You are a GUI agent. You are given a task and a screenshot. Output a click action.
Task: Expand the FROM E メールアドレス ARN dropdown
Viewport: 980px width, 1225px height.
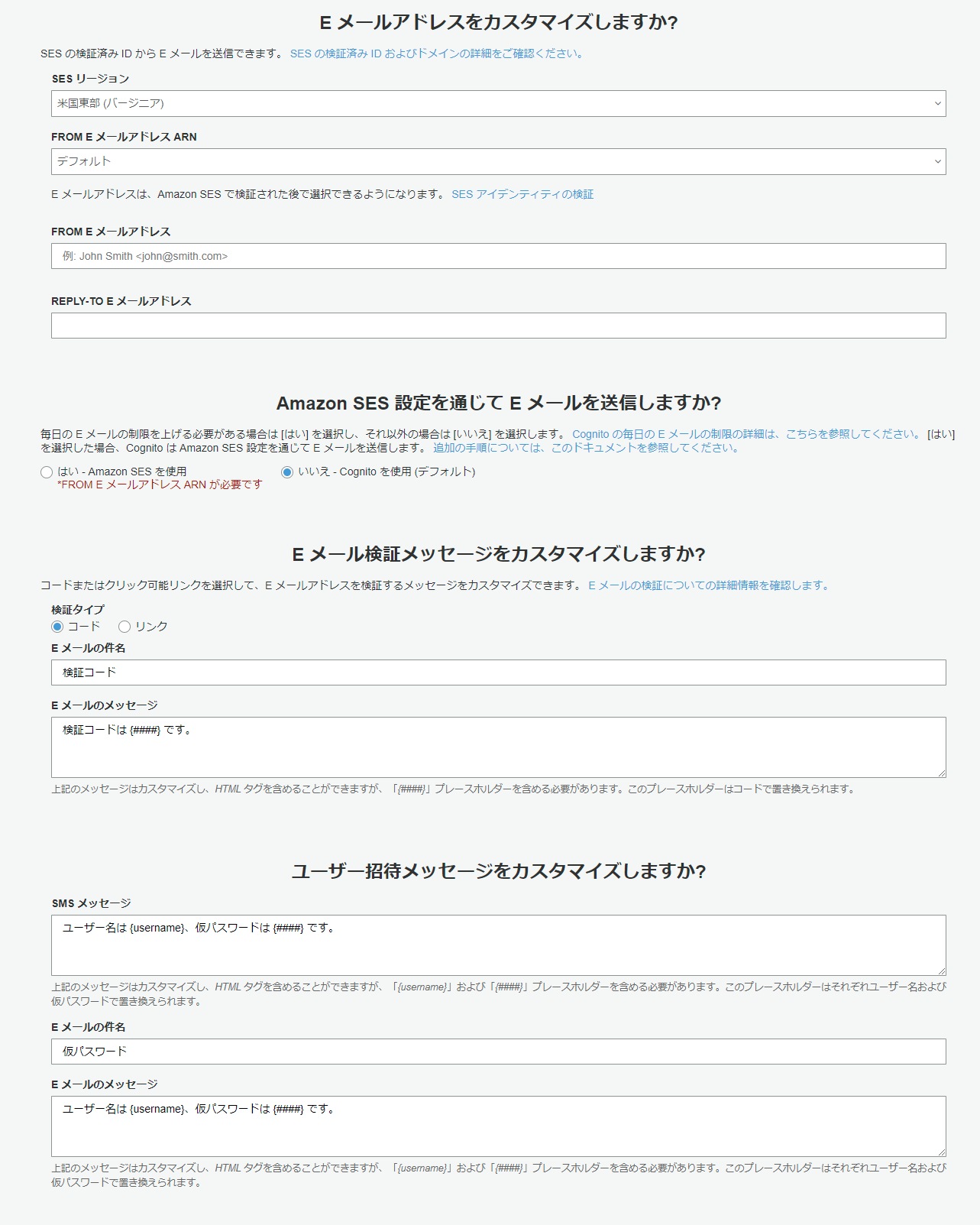(498, 161)
